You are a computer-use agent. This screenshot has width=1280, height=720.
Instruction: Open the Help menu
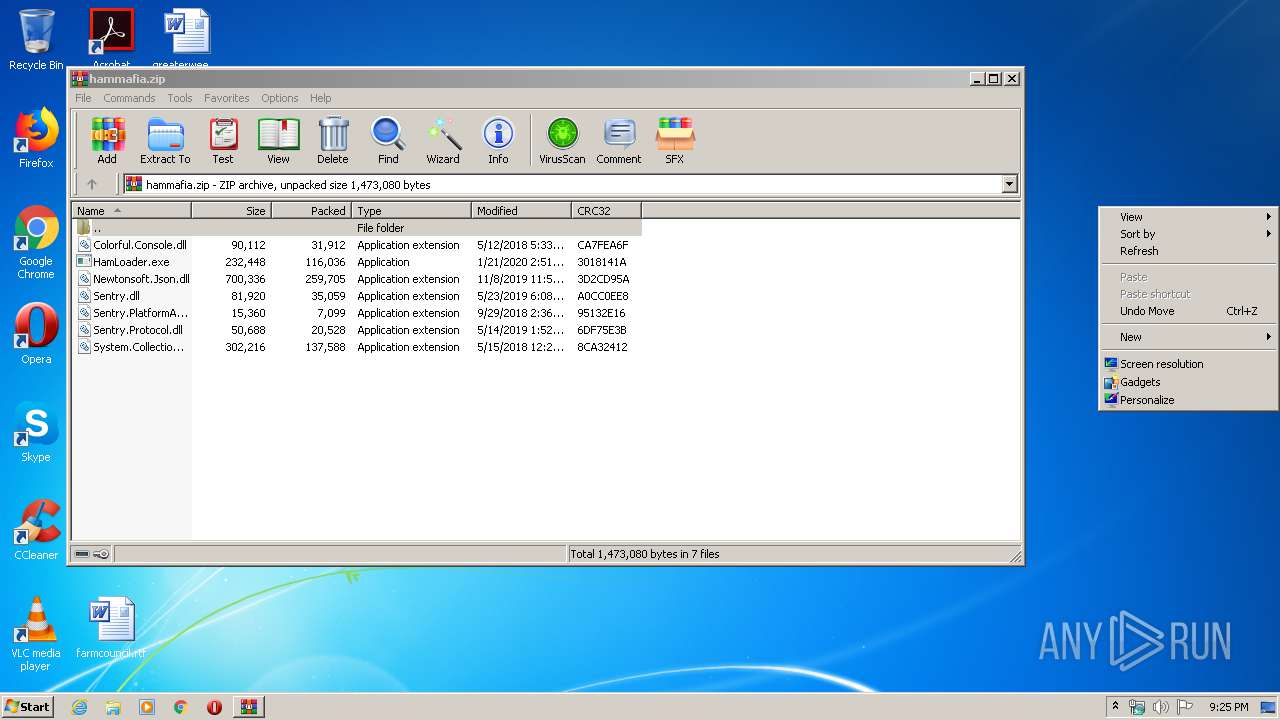point(320,98)
